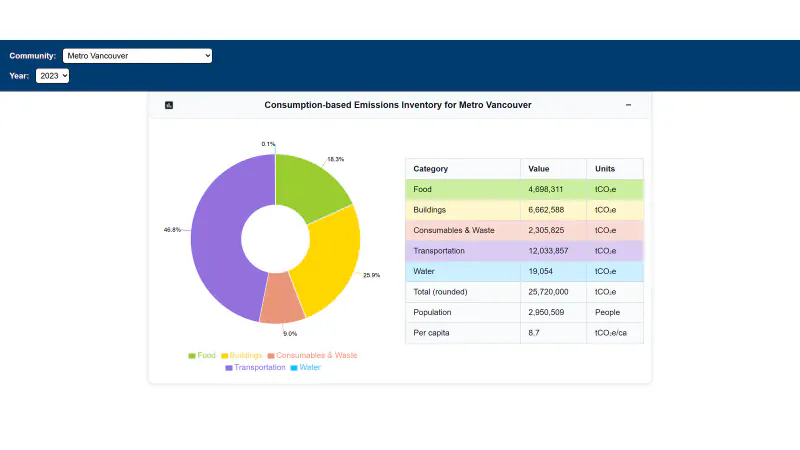Image resolution: width=800 pixels, height=450 pixels.
Task: Toggle the Food legend item
Action: coord(202,355)
